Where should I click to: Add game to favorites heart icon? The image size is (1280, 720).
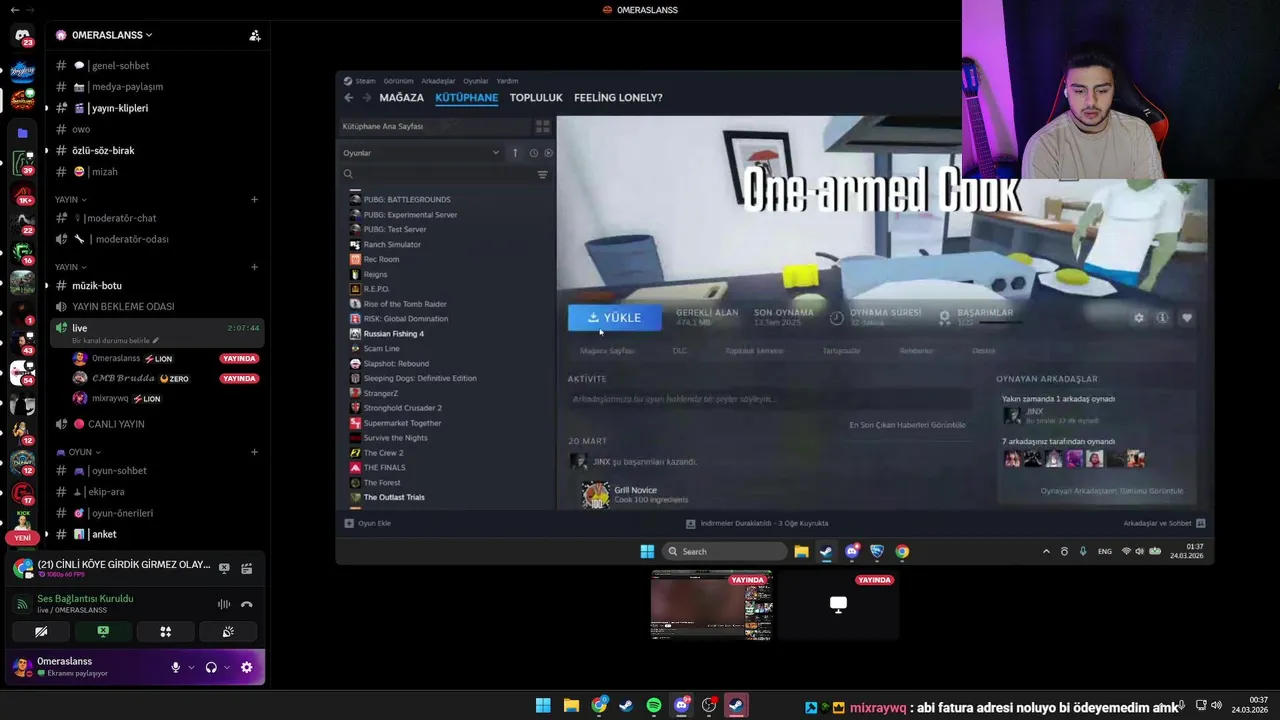tap(1187, 318)
